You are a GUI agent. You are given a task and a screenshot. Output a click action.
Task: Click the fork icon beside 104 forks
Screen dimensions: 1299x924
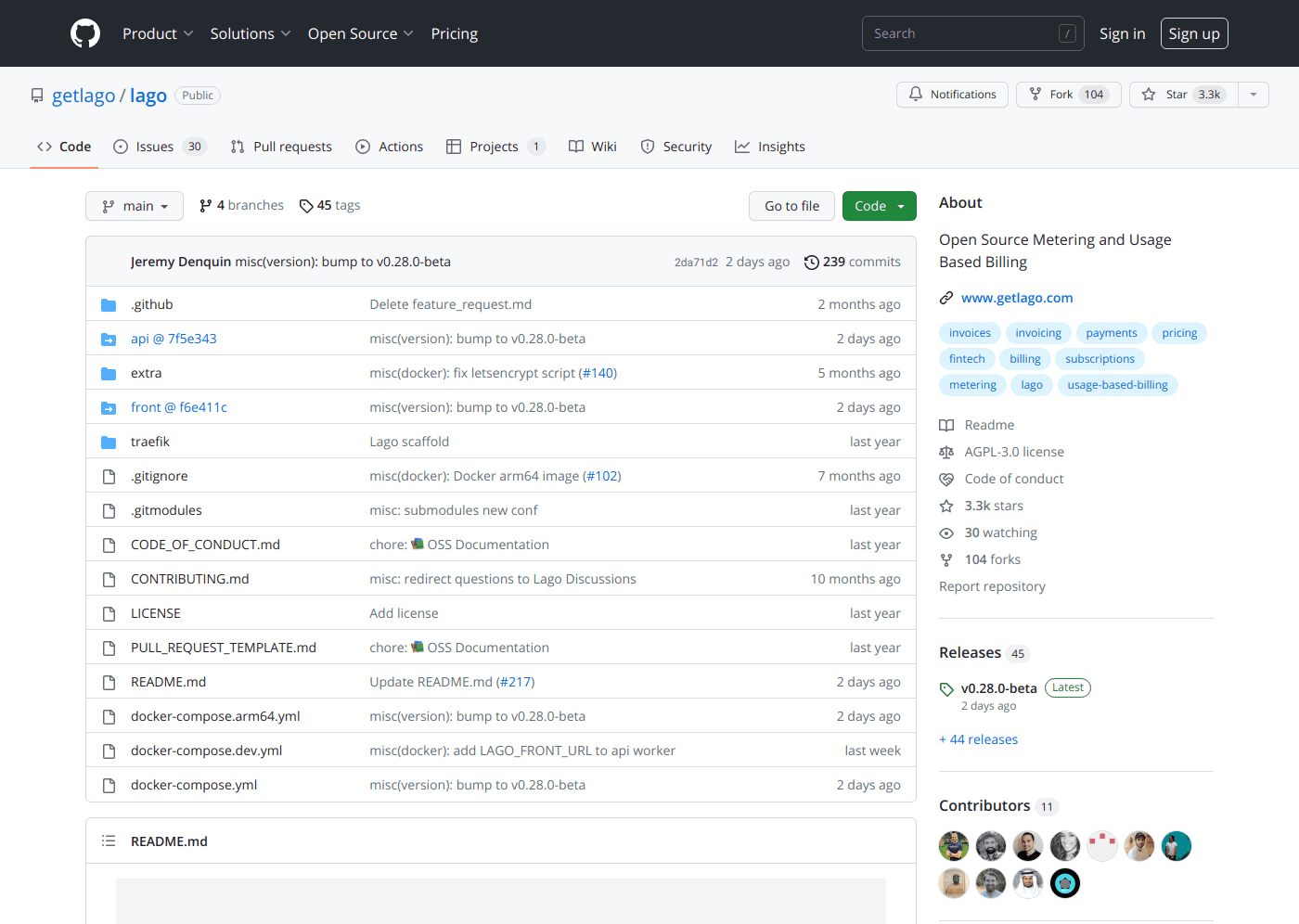tap(946, 559)
